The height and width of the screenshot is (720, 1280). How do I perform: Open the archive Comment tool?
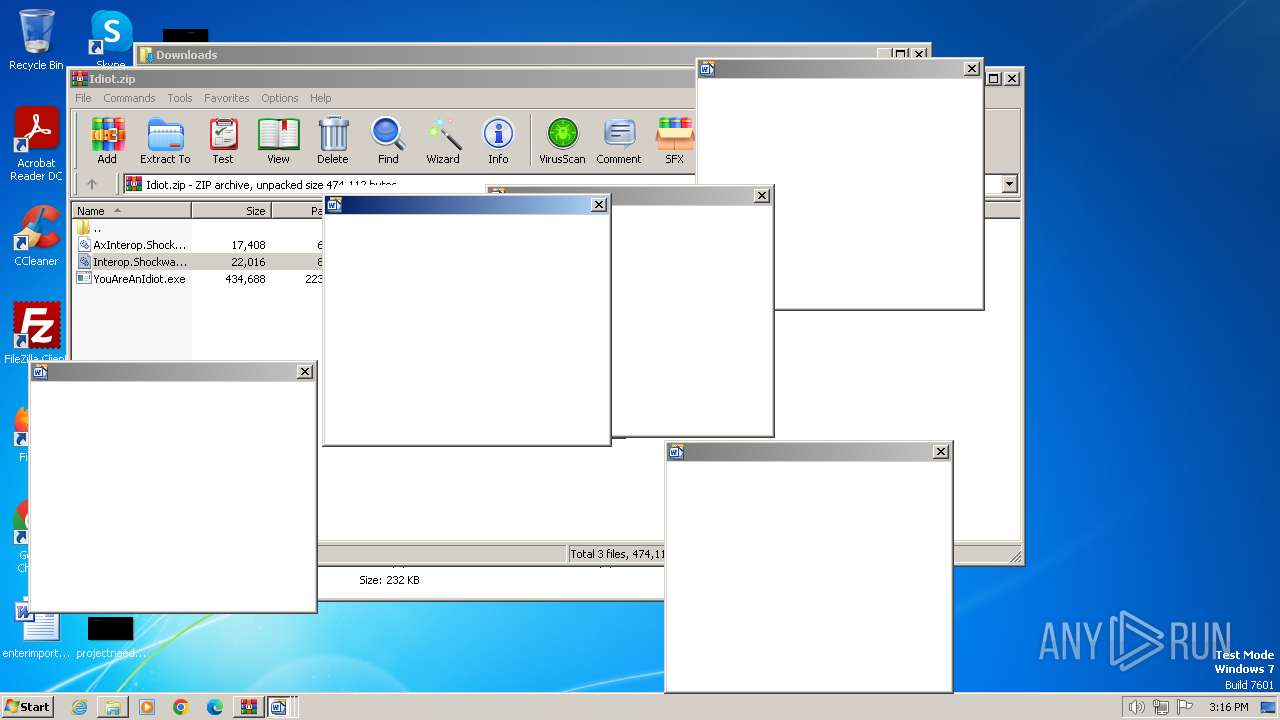point(619,141)
